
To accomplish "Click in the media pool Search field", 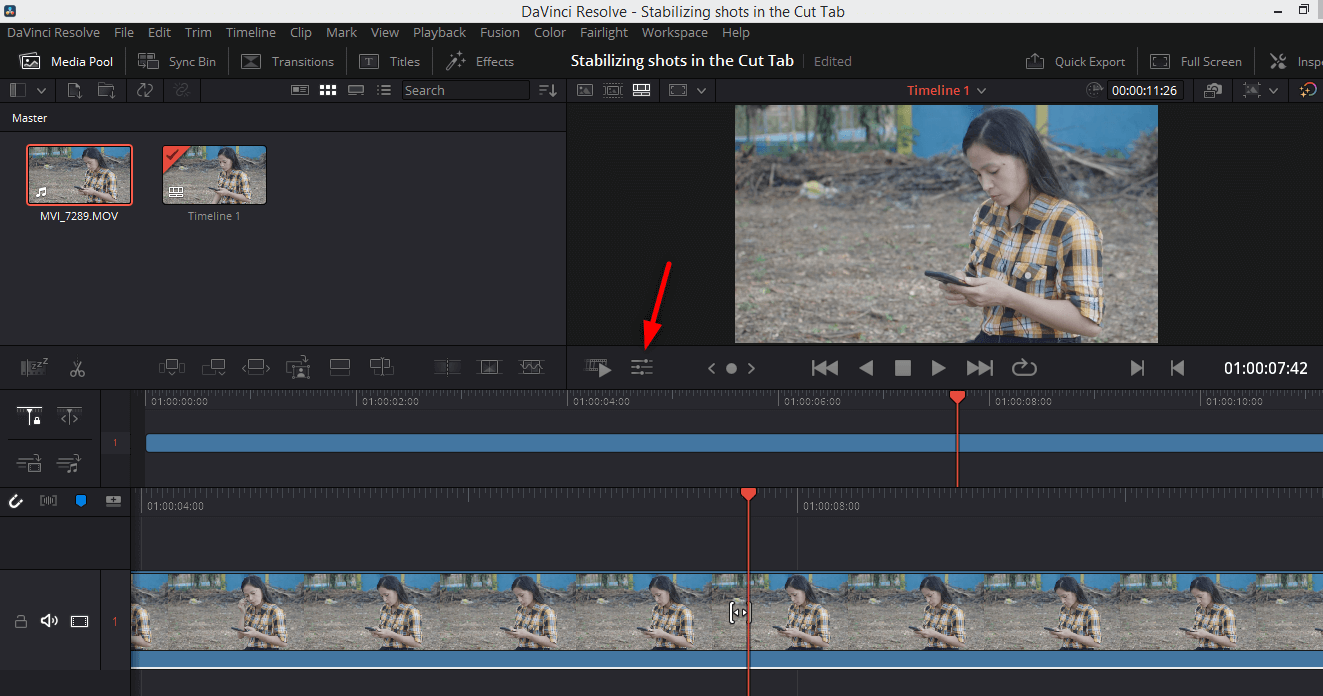I will [x=465, y=90].
